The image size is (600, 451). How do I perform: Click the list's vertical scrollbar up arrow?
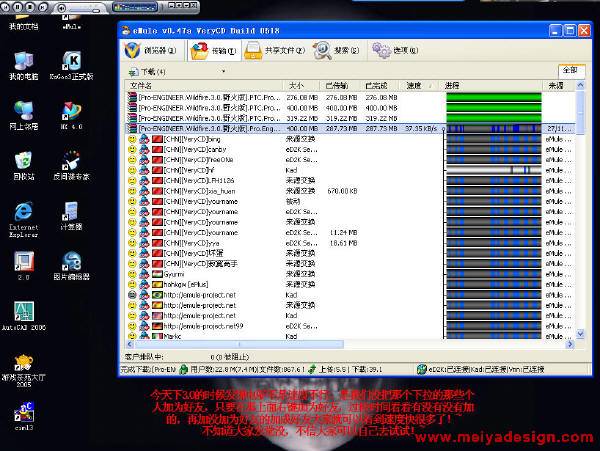coord(580,85)
